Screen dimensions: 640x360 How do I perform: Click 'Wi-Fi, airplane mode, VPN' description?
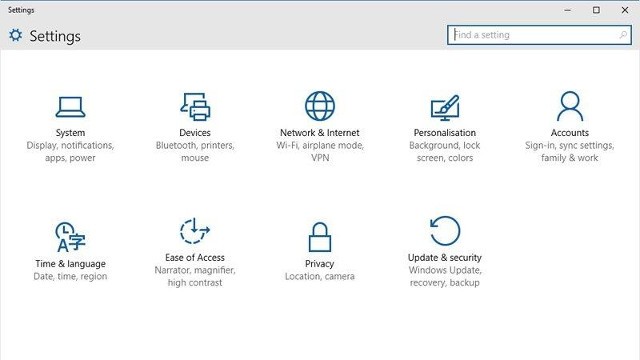click(320, 151)
